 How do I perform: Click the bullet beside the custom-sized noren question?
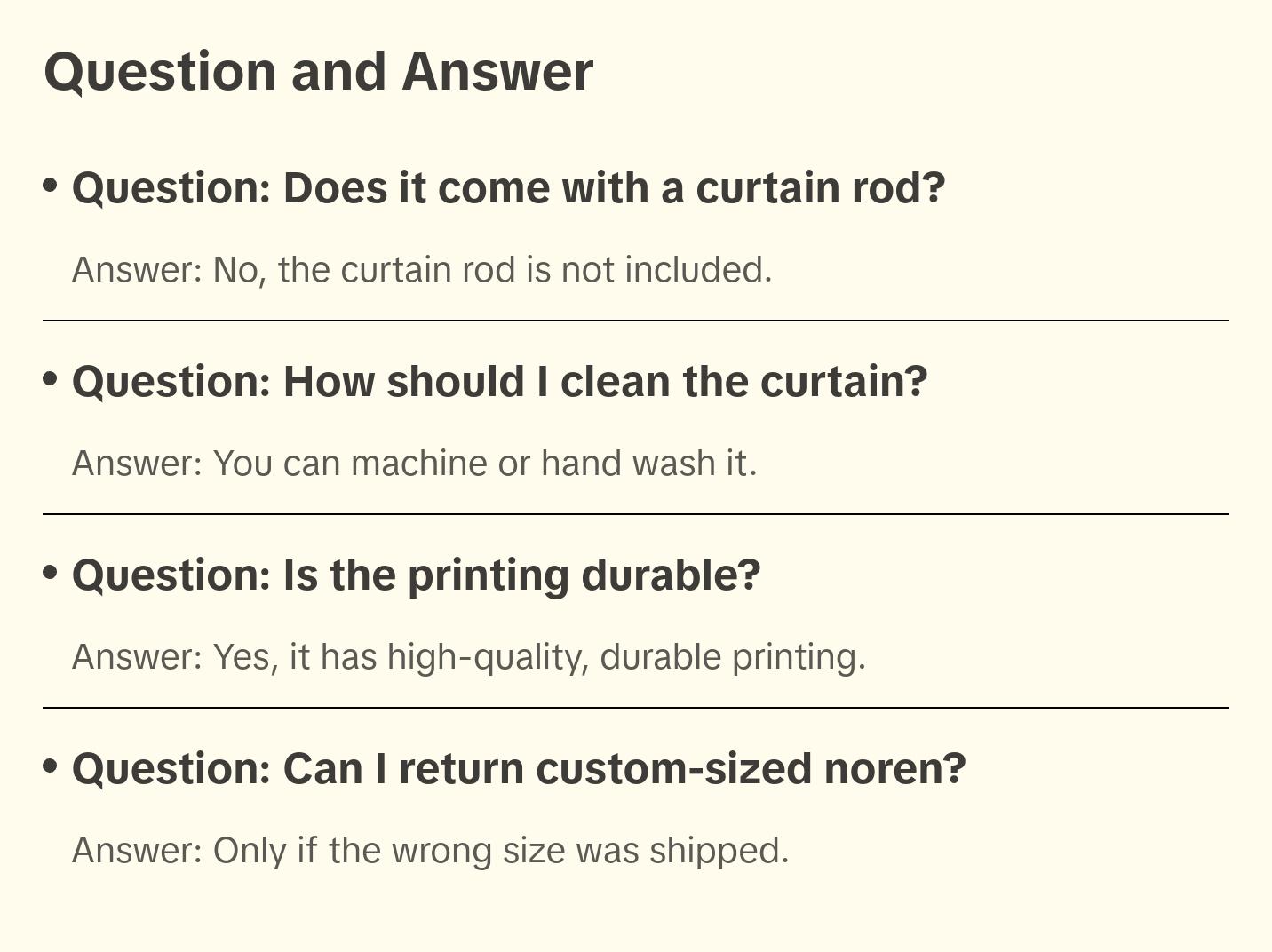tap(51, 766)
